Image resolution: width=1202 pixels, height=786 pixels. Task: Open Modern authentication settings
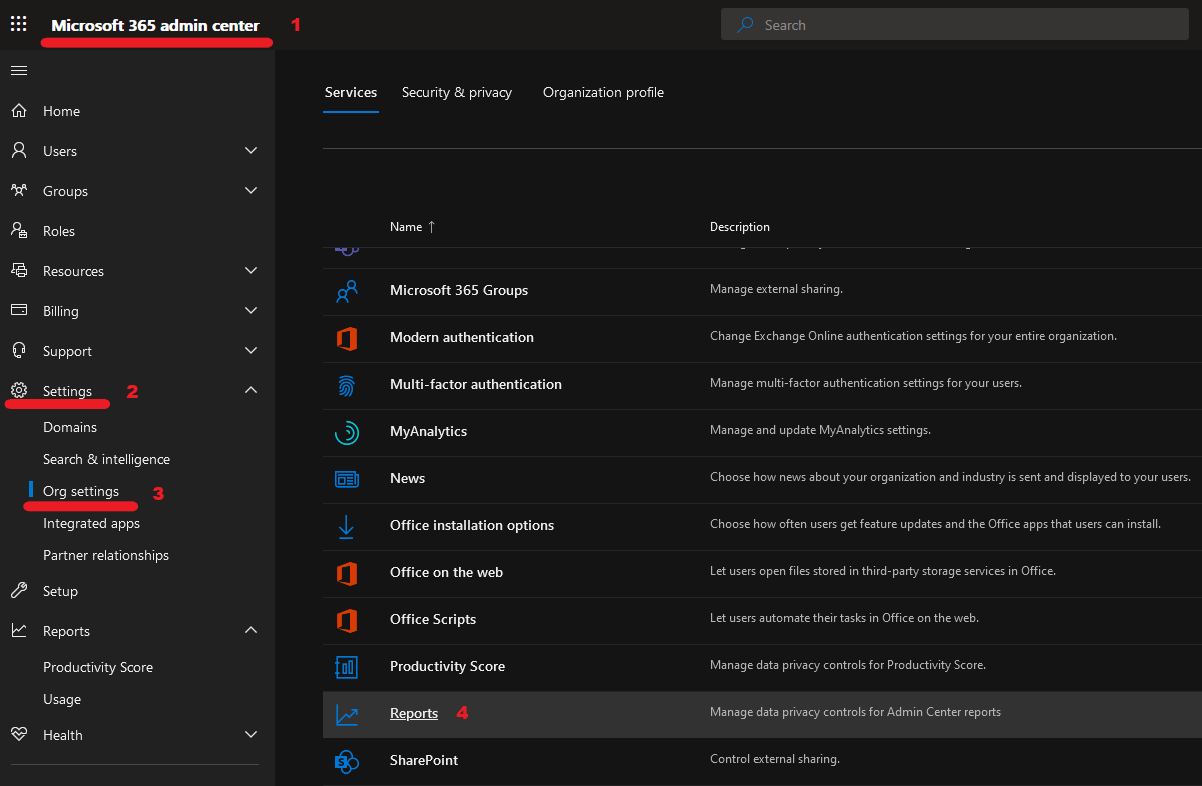tap(462, 337)
